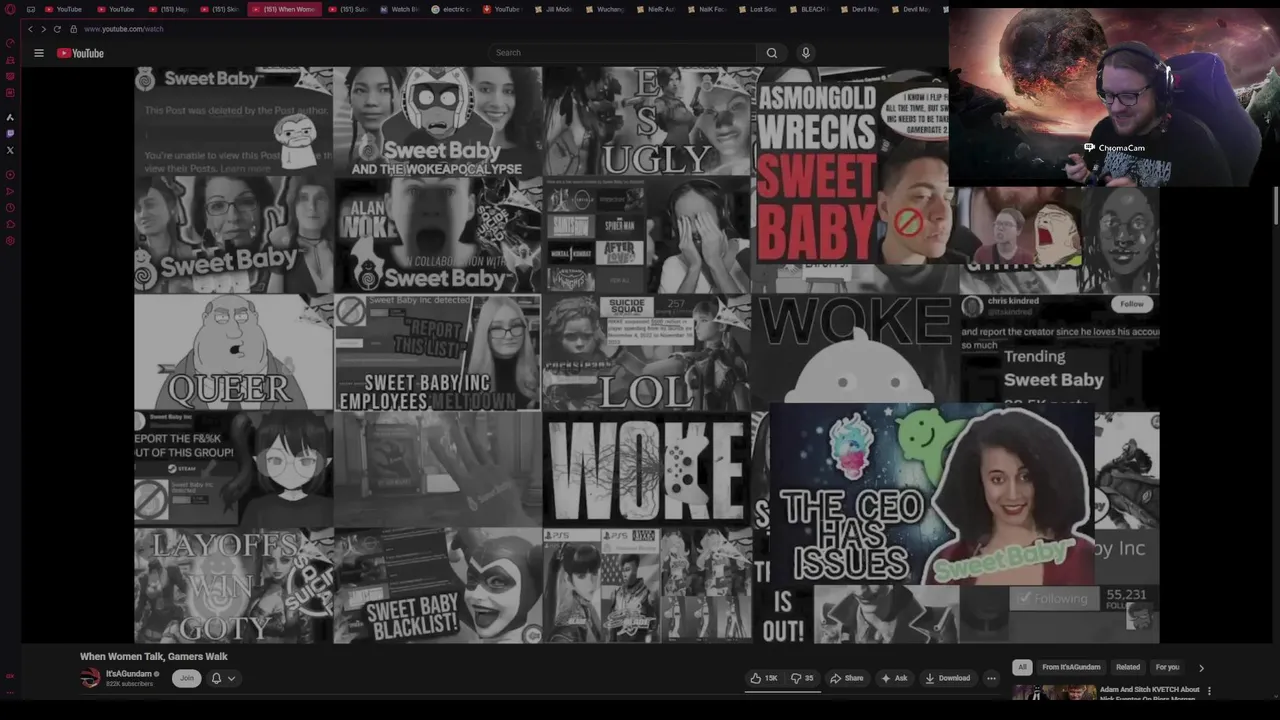
Task: Click the Join channel button
Action: click(186, 678)
